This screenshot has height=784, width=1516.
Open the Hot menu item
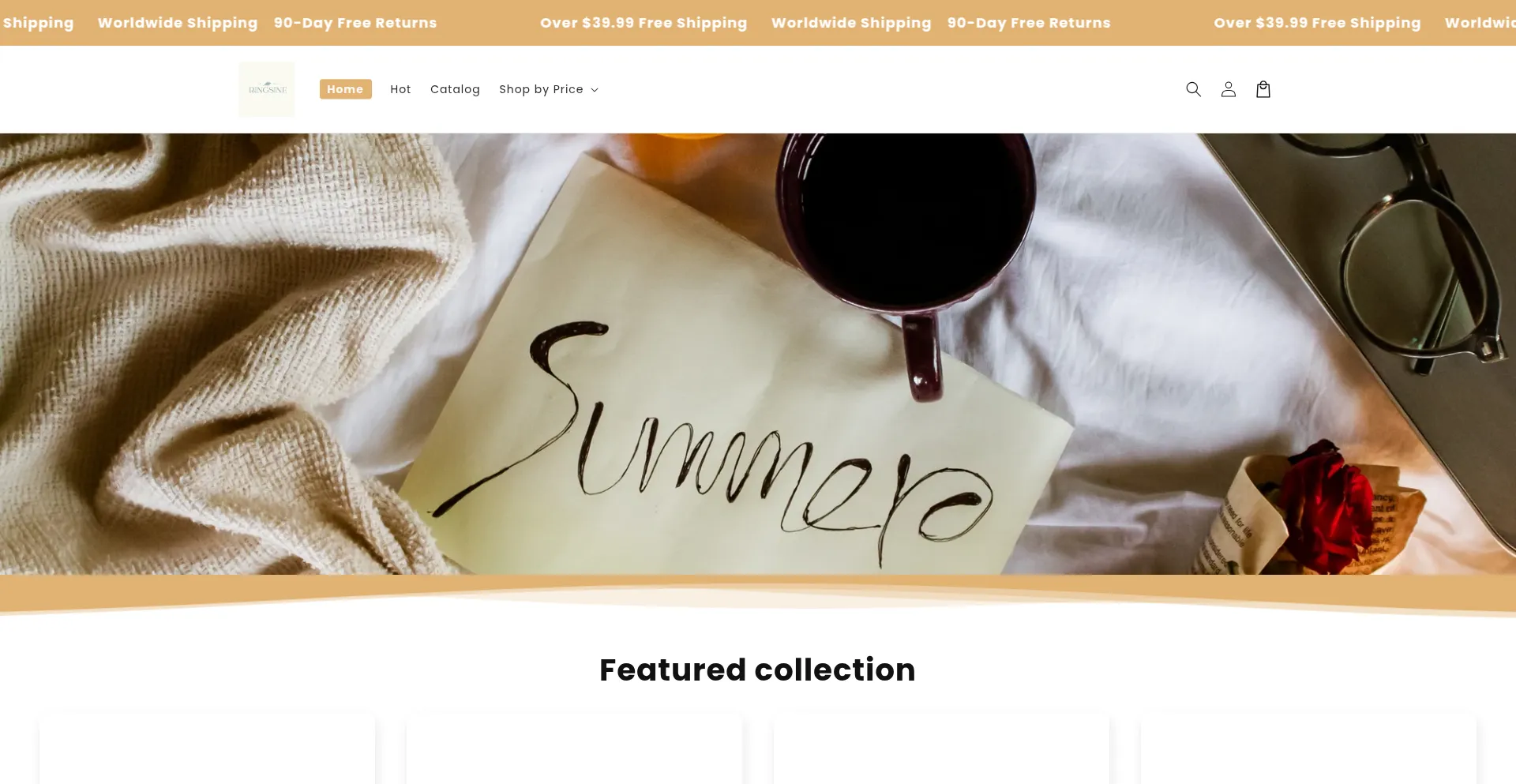[400, 89]
